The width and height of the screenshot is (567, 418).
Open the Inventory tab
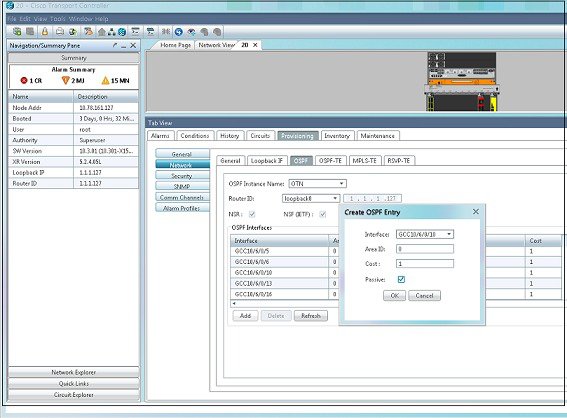point(337,136)
